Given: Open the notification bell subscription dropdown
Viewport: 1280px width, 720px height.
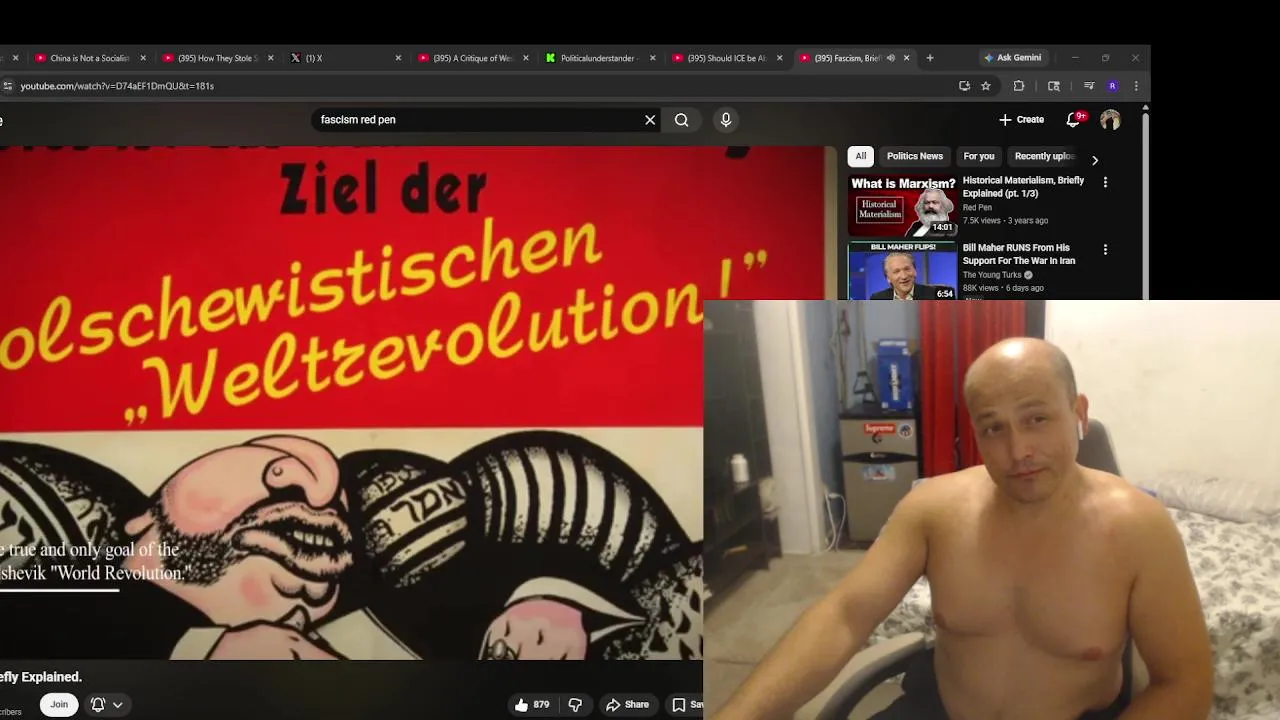Looking at the screenshot, I should point(106,704).
